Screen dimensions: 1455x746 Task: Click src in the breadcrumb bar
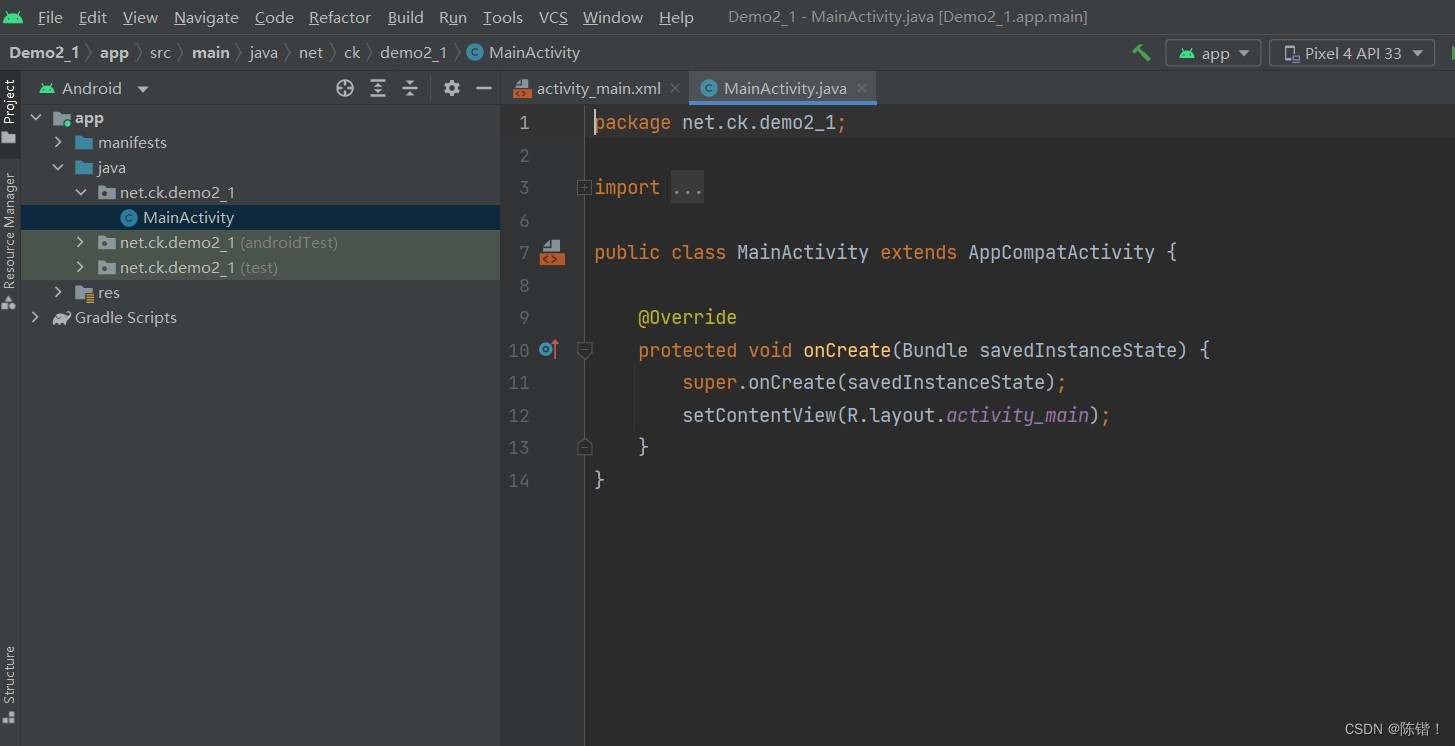(x=160, y=53)
